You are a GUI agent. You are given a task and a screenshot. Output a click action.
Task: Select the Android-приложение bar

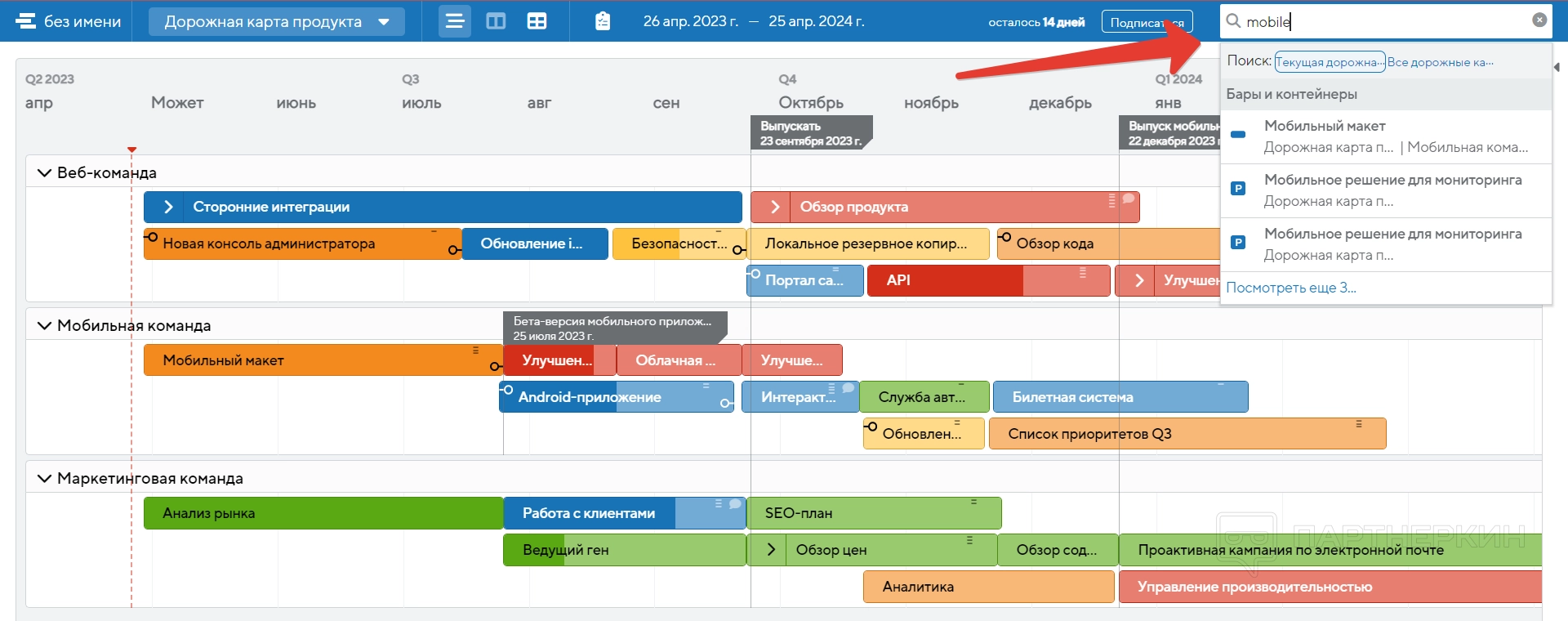(x=617, y=397)
